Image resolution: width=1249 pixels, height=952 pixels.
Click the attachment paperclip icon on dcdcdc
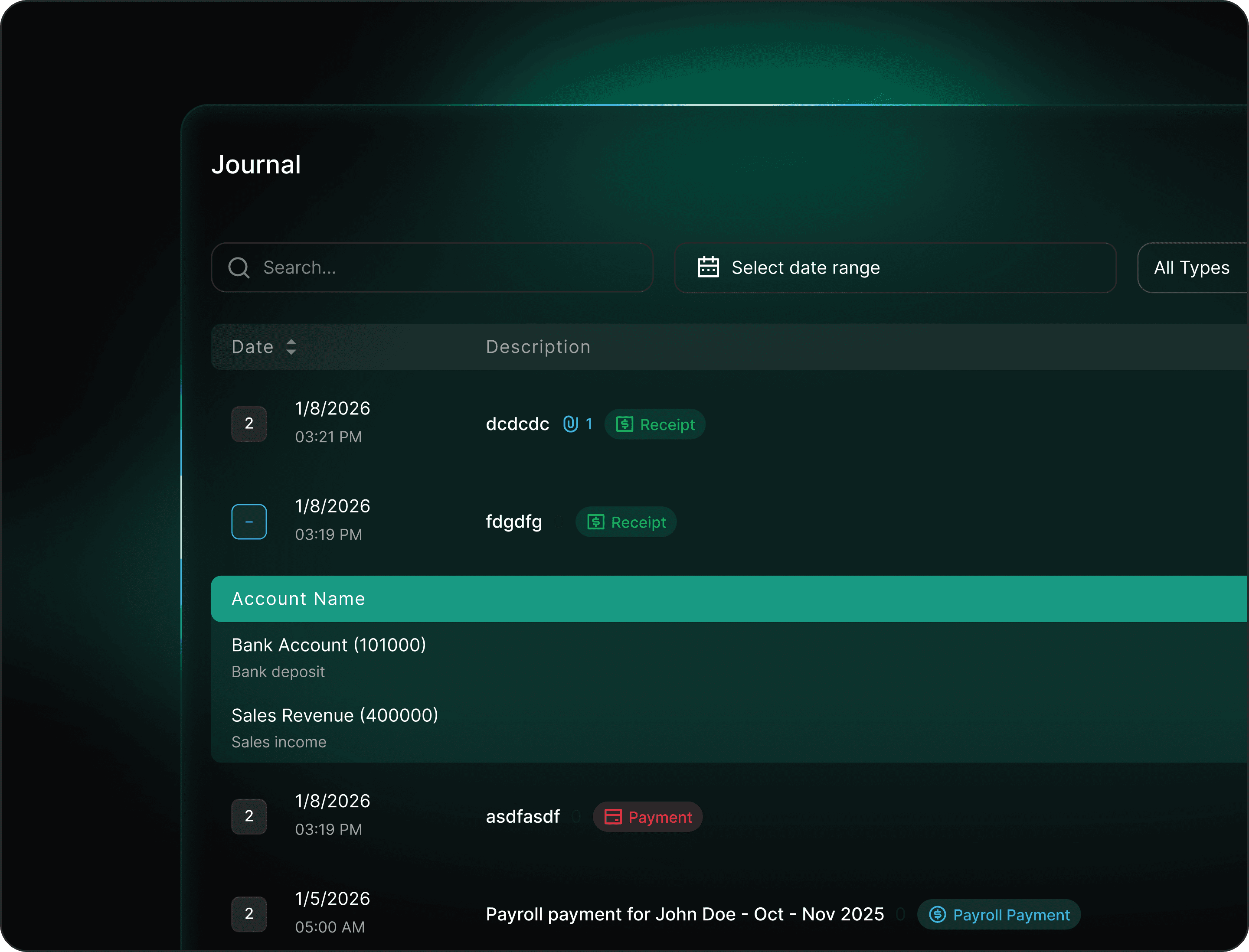click(570, 424)
